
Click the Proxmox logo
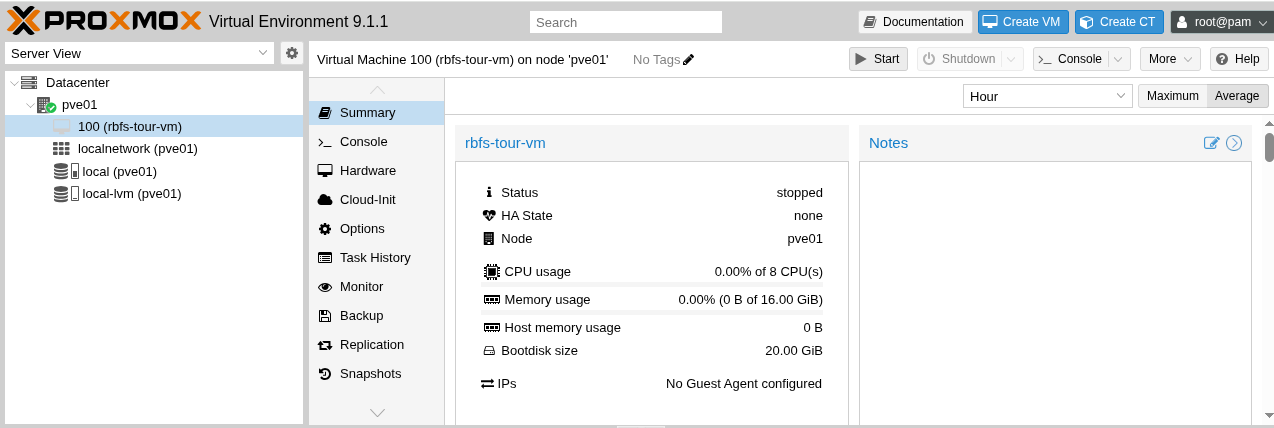(105, 20)
